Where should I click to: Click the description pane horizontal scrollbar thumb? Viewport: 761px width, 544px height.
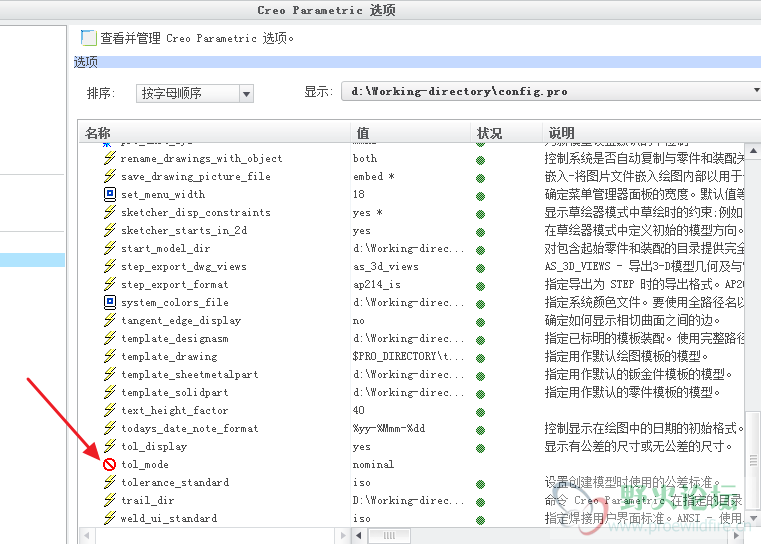pyautogui.click(x=389, y=536)
